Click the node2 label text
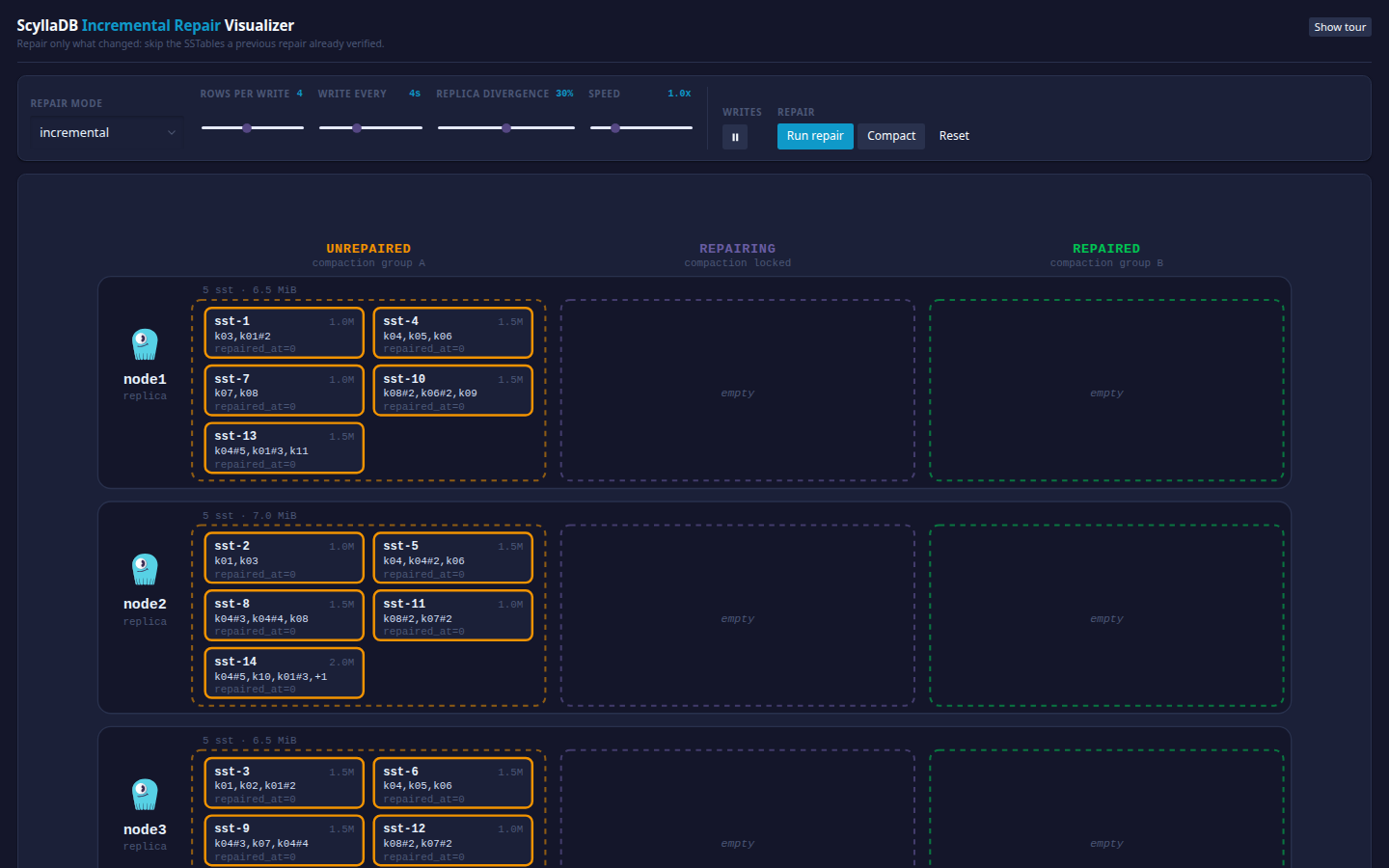1389x868 pixels. (x=145, y=604)
